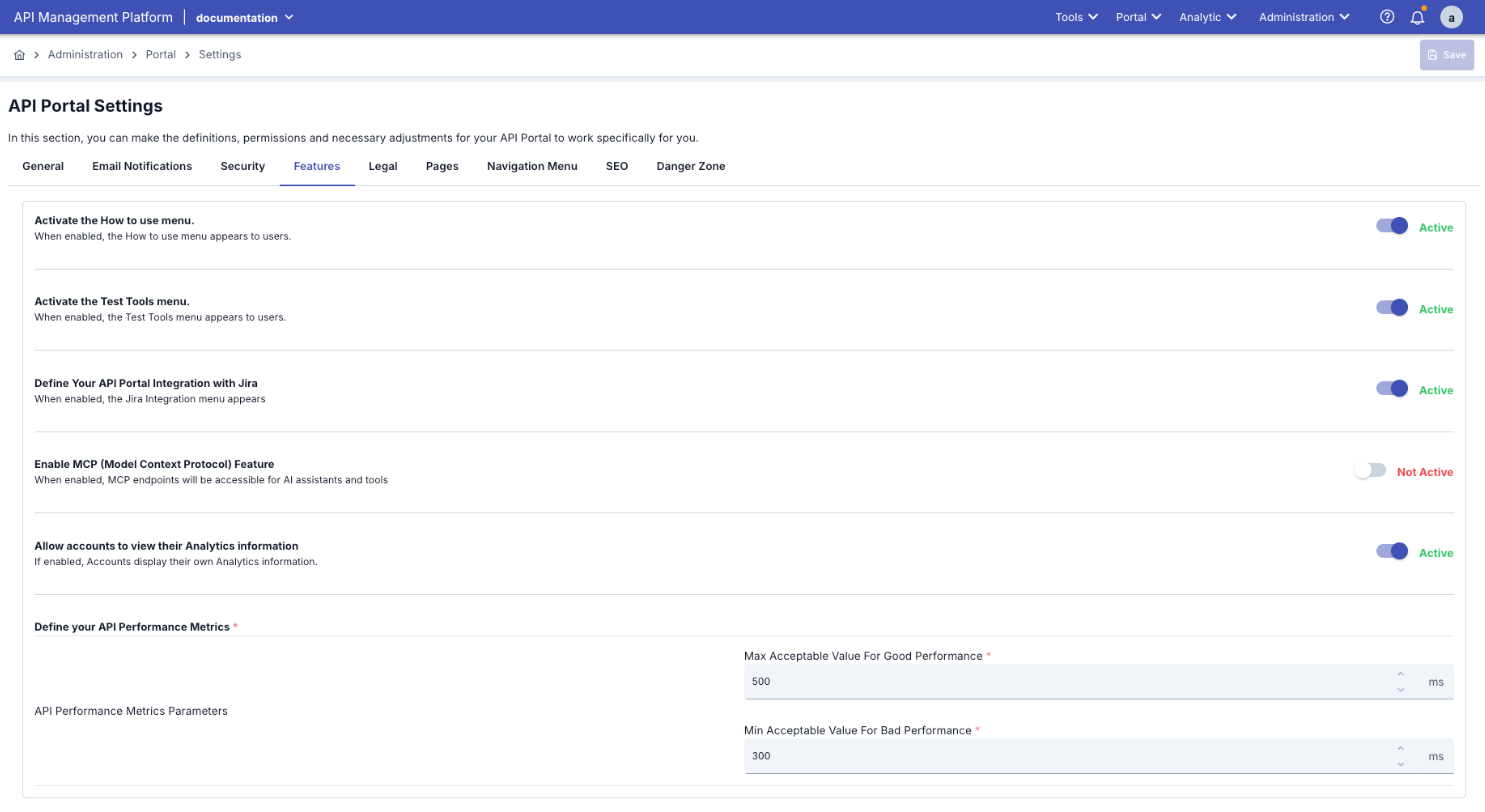Image resolution: width=1485 pixels, height=812 pixels.
Task: Click the Active label beside the Jira Integration switch
Action: (x=1436, y=390)
